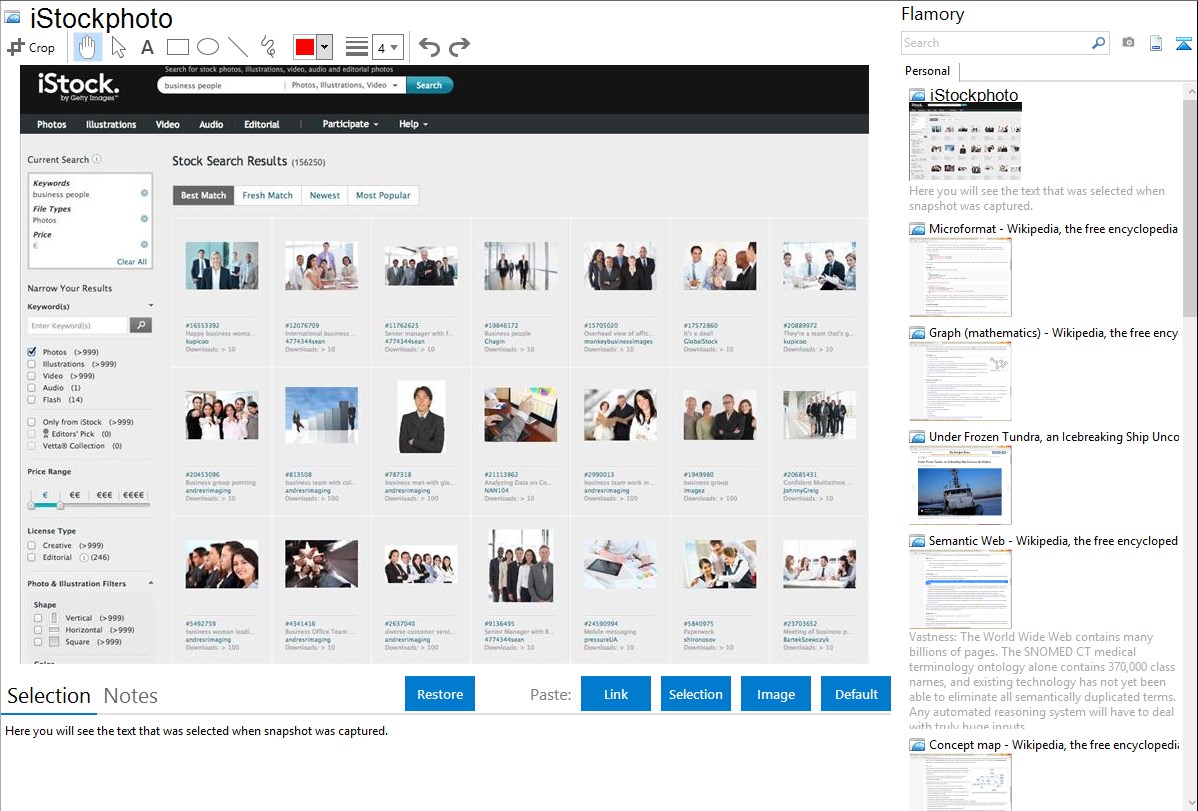Open the Illustrations navigation item
1198x811 pixels.
click(x=111, y=125)
